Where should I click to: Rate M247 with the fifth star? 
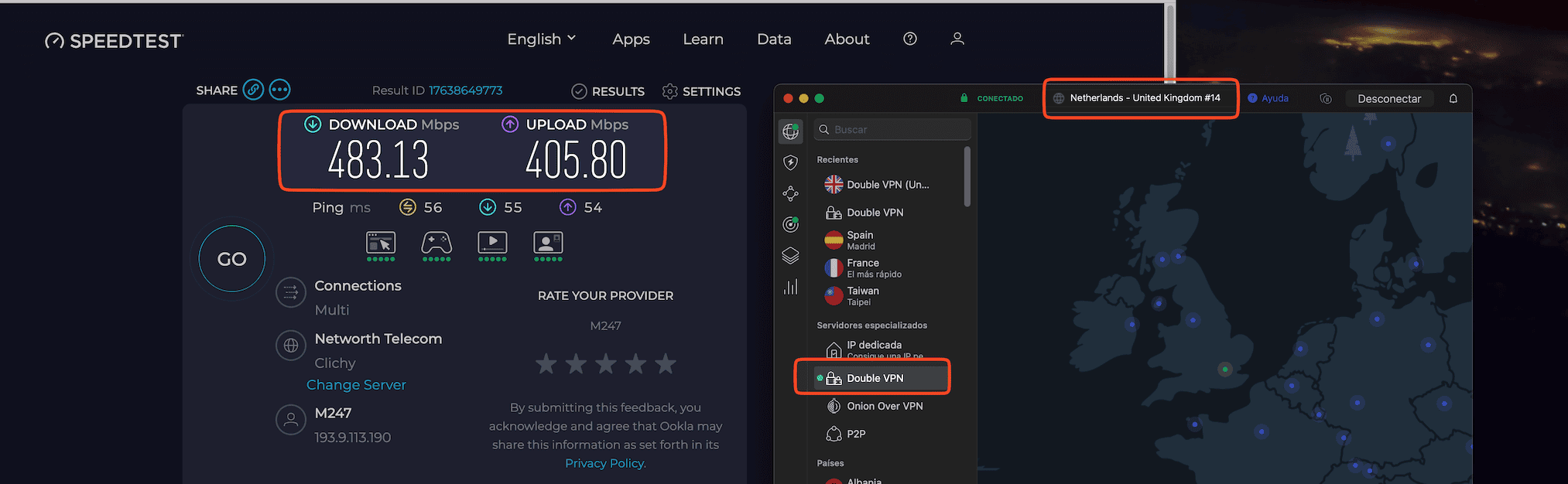pyautogui.click(x=666, y=363)
